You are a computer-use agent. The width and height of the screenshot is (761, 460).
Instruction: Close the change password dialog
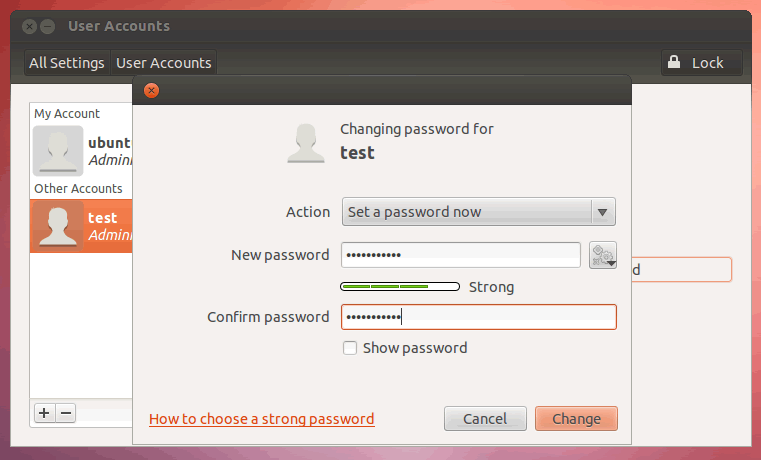(x=151, y=90)
